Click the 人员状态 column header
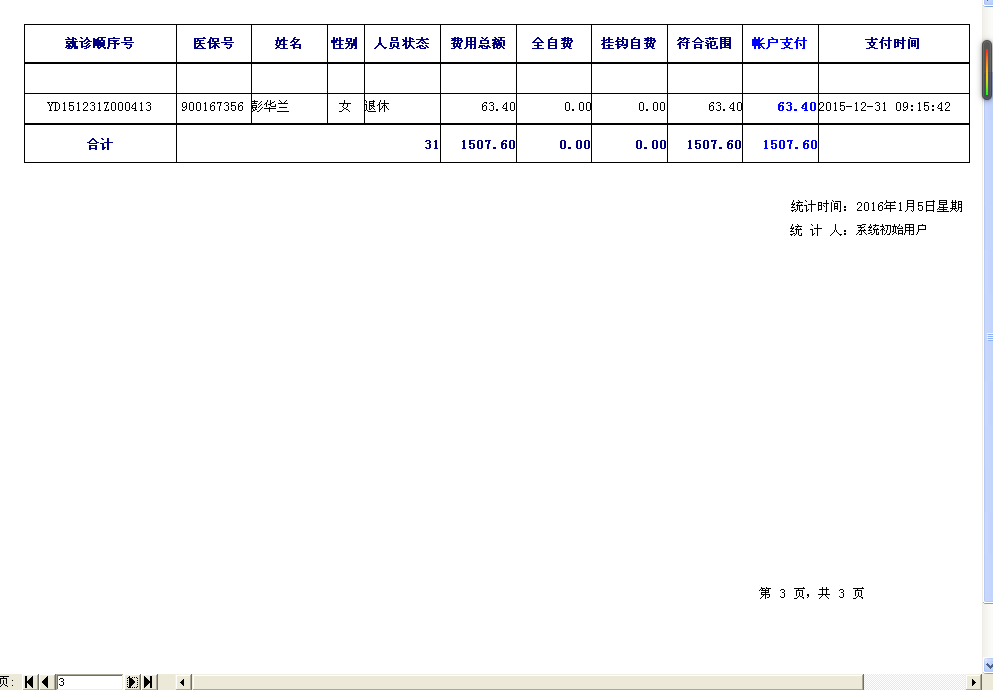This screenshot has height=690, width=993. coord(402,44)
